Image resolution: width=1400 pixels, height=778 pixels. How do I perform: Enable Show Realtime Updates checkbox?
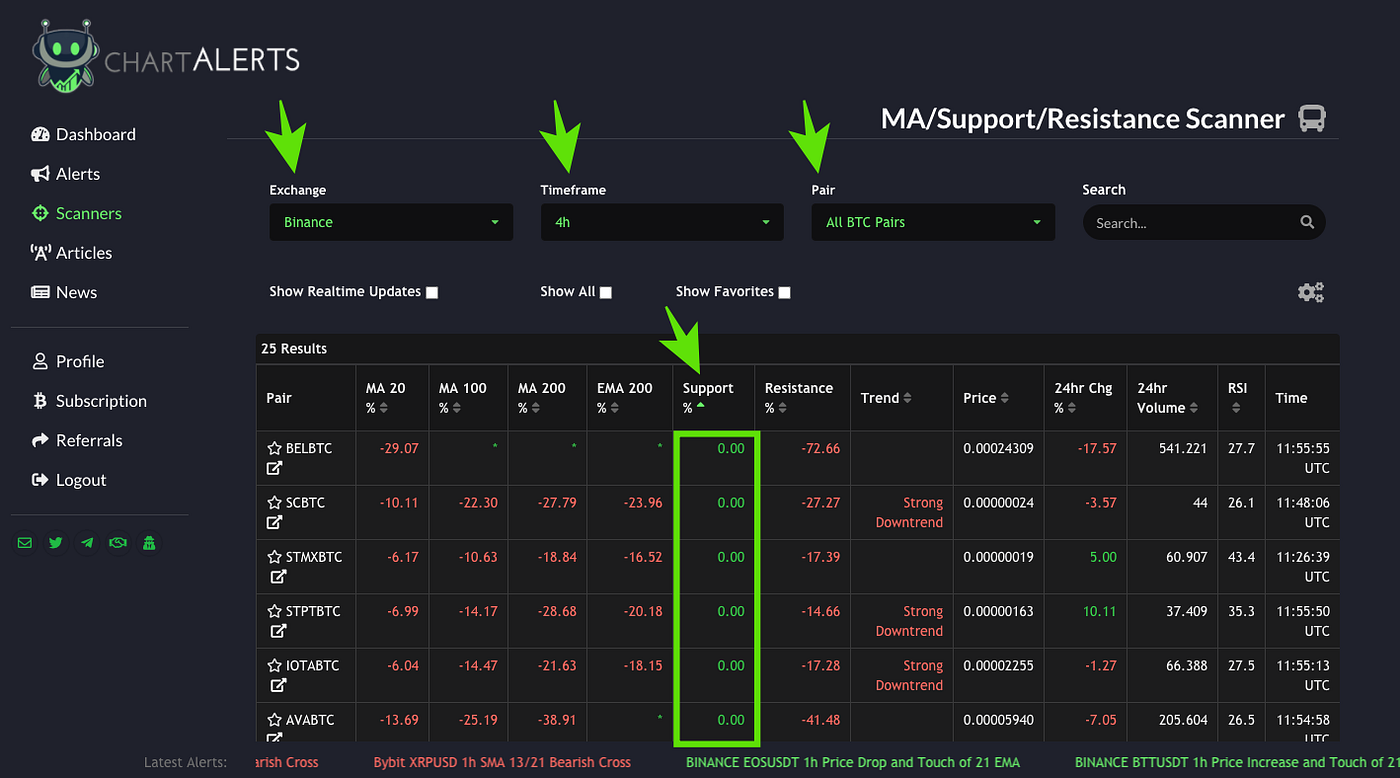pos(432,292)
